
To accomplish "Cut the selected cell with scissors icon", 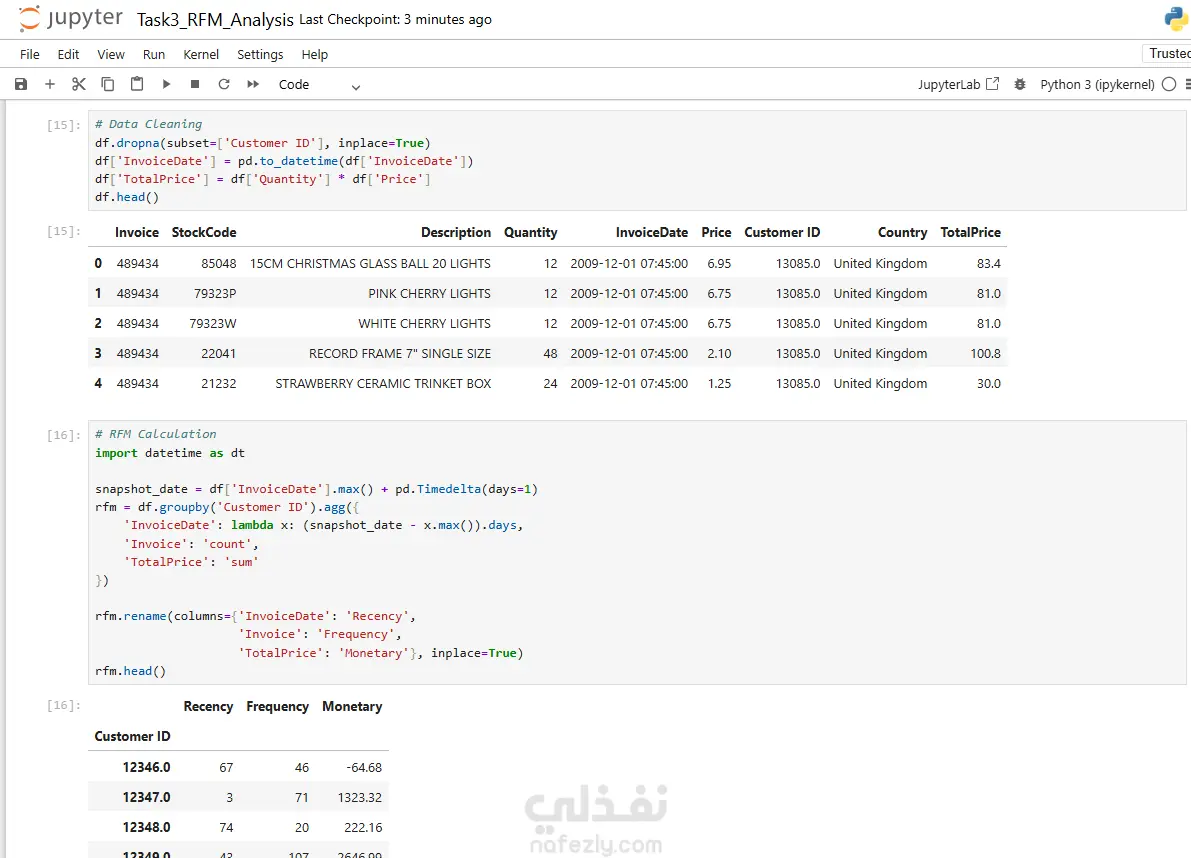I will click(x=79, y=85).
